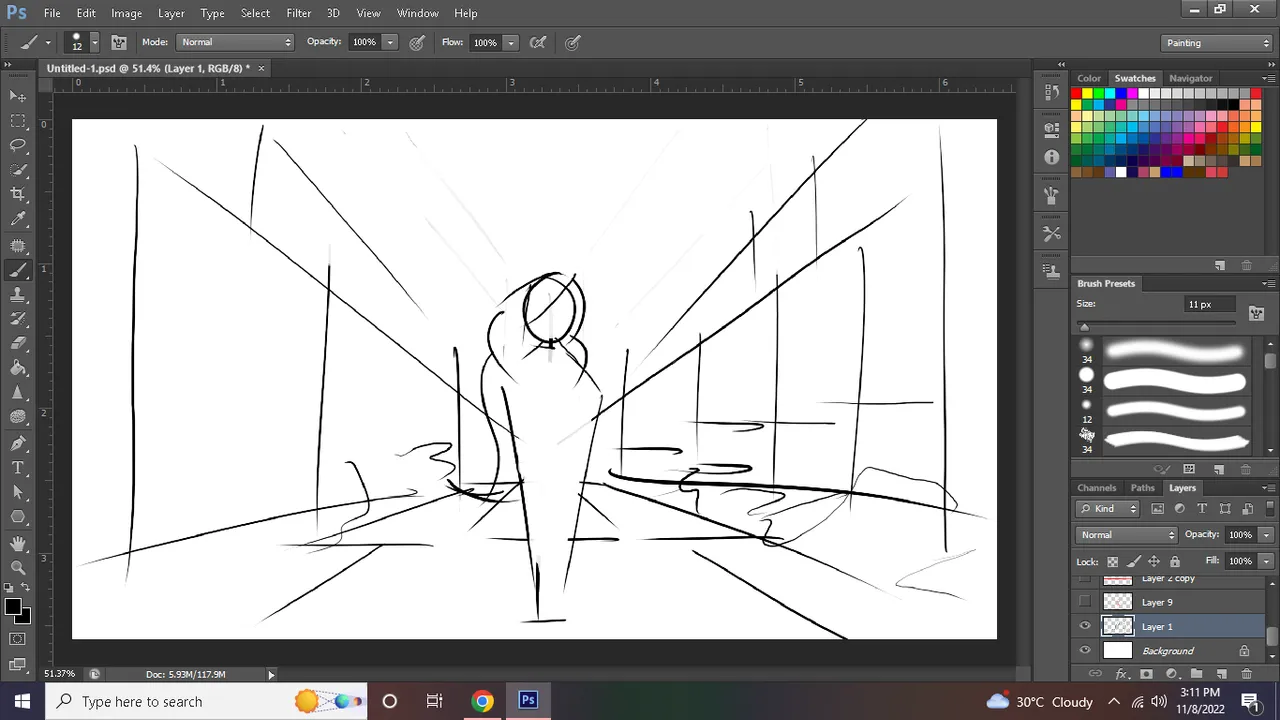Image resolution: width=1280 pixels, height=720 pixels.
Task: Open the layer Opacity dropdown arrow
Action: point(1266,535)
